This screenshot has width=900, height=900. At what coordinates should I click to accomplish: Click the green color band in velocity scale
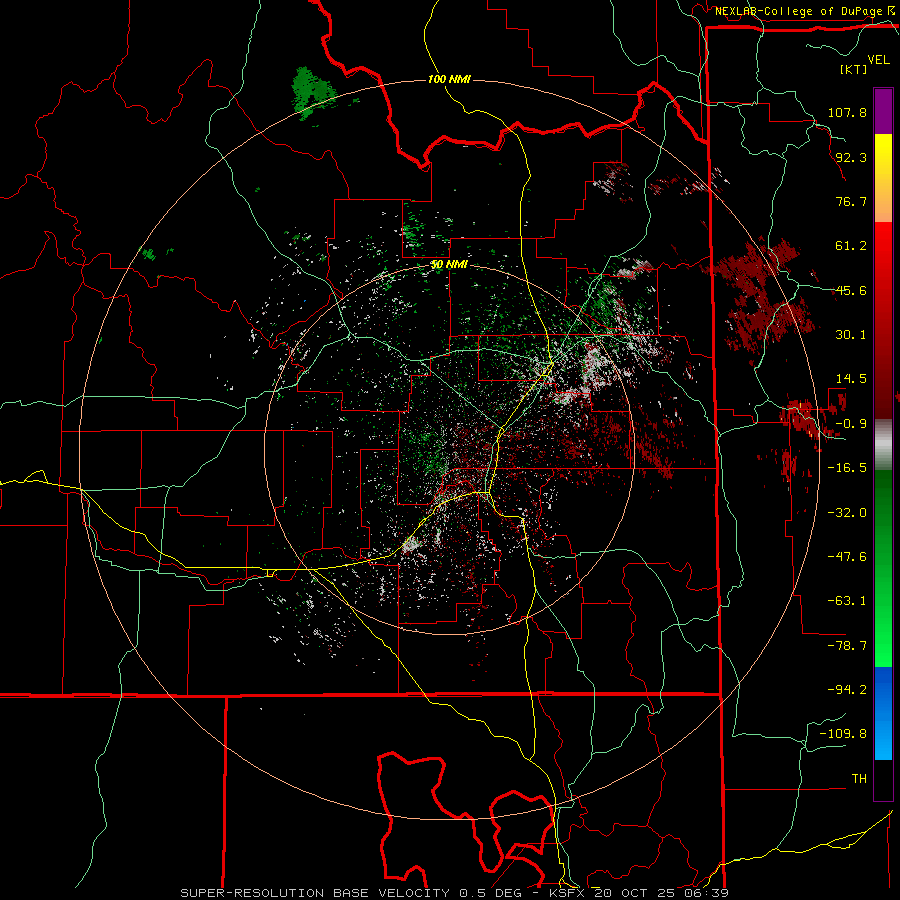(883, 568)
